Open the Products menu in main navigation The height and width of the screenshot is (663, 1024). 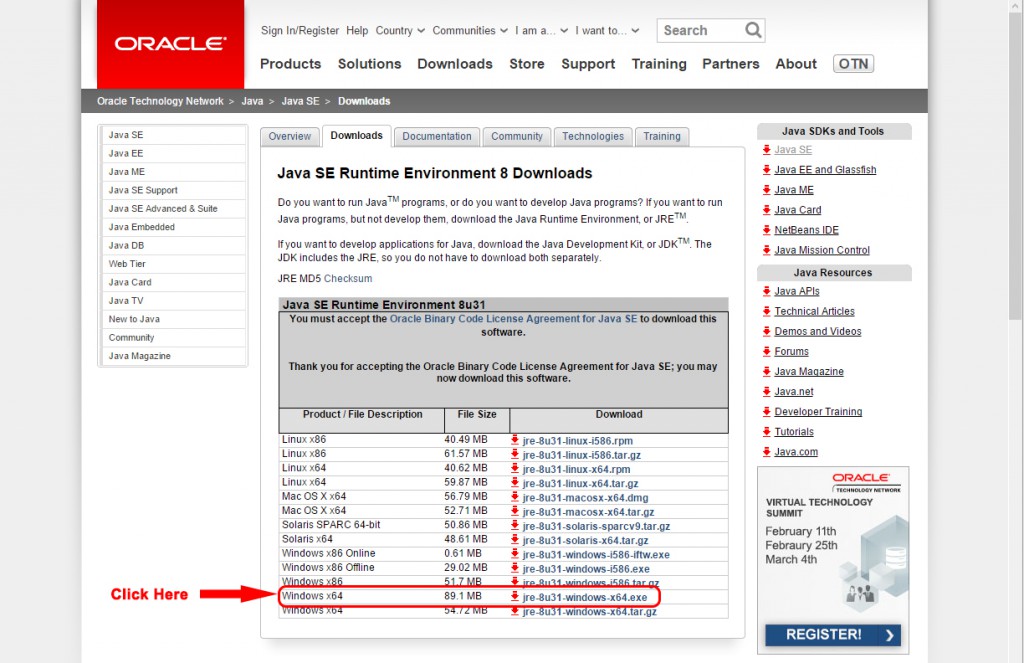(x=291, y=64)
